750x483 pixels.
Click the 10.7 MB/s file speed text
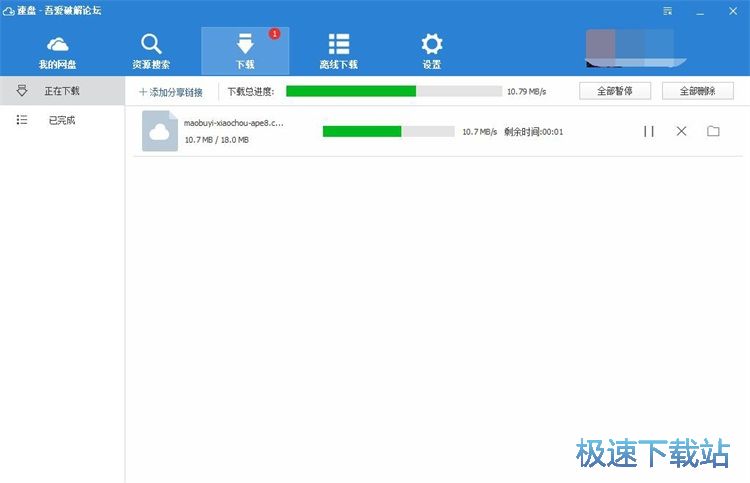click(479, 132)
